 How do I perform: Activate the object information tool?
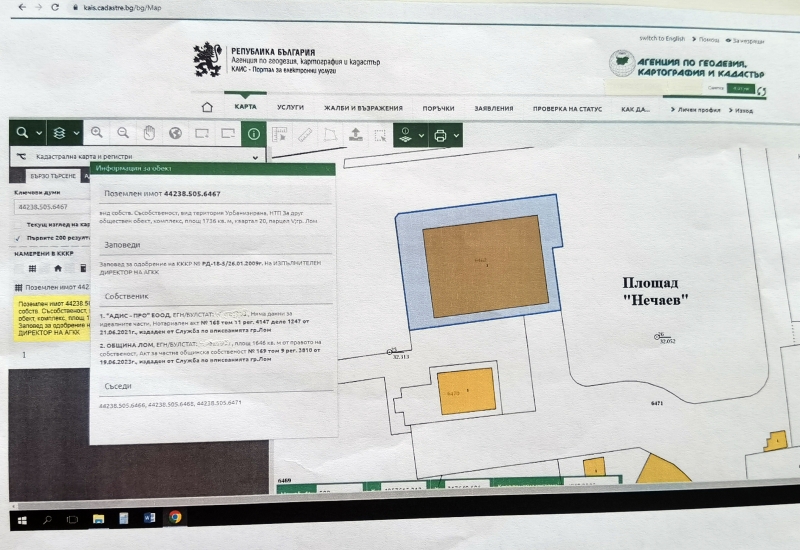point(254,133)
